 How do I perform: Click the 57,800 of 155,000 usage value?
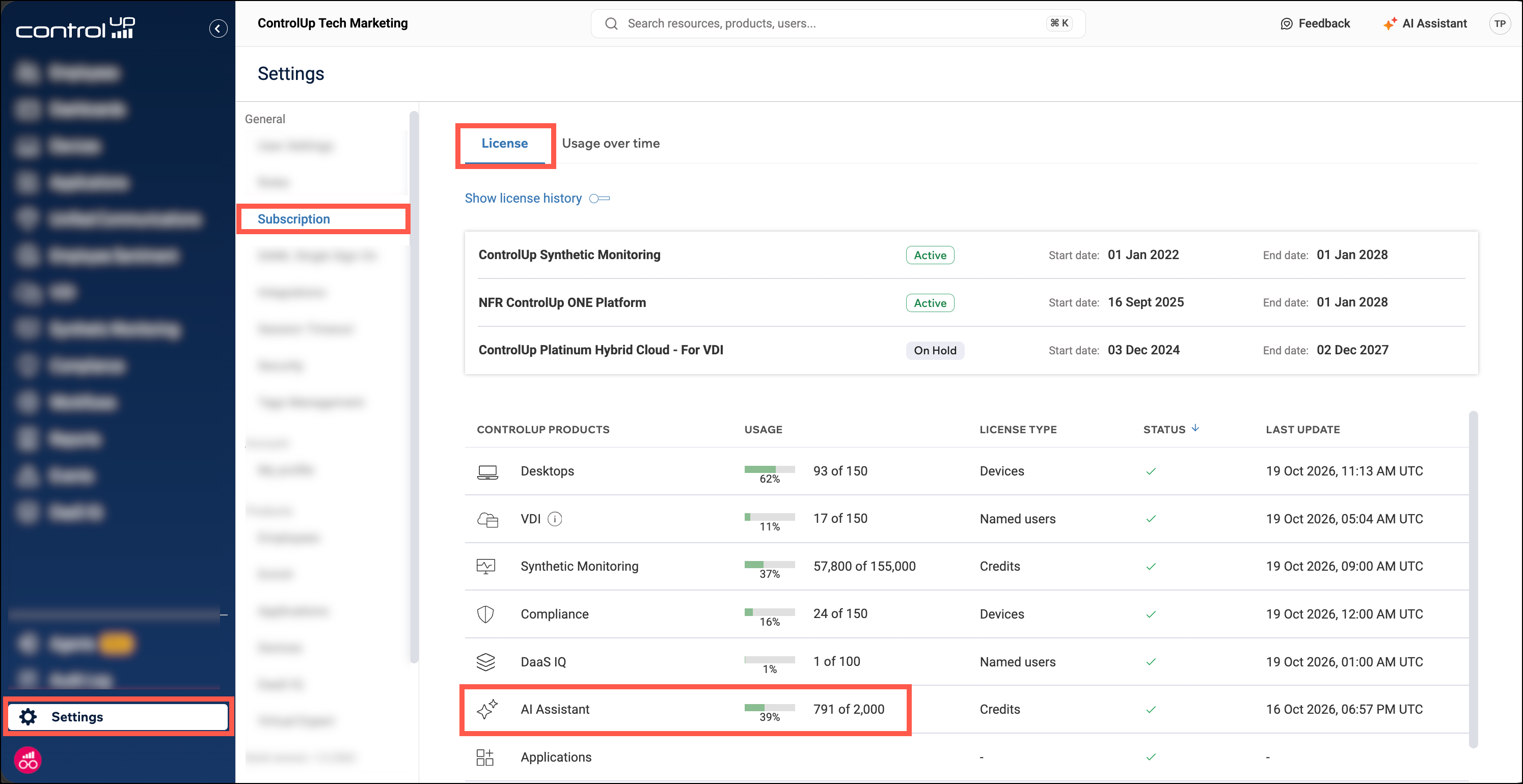[x=864, y=567]
